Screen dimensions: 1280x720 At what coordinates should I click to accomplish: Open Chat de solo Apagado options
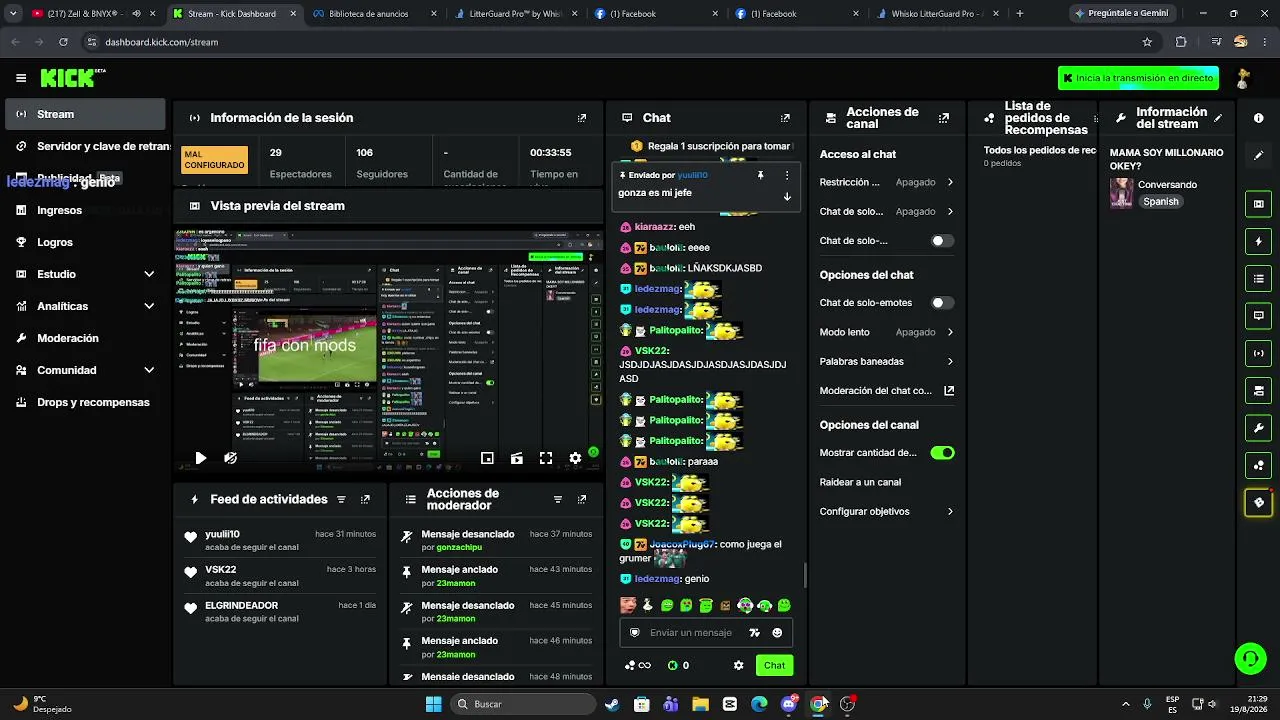pyautogui.click(x=887, y=212)
